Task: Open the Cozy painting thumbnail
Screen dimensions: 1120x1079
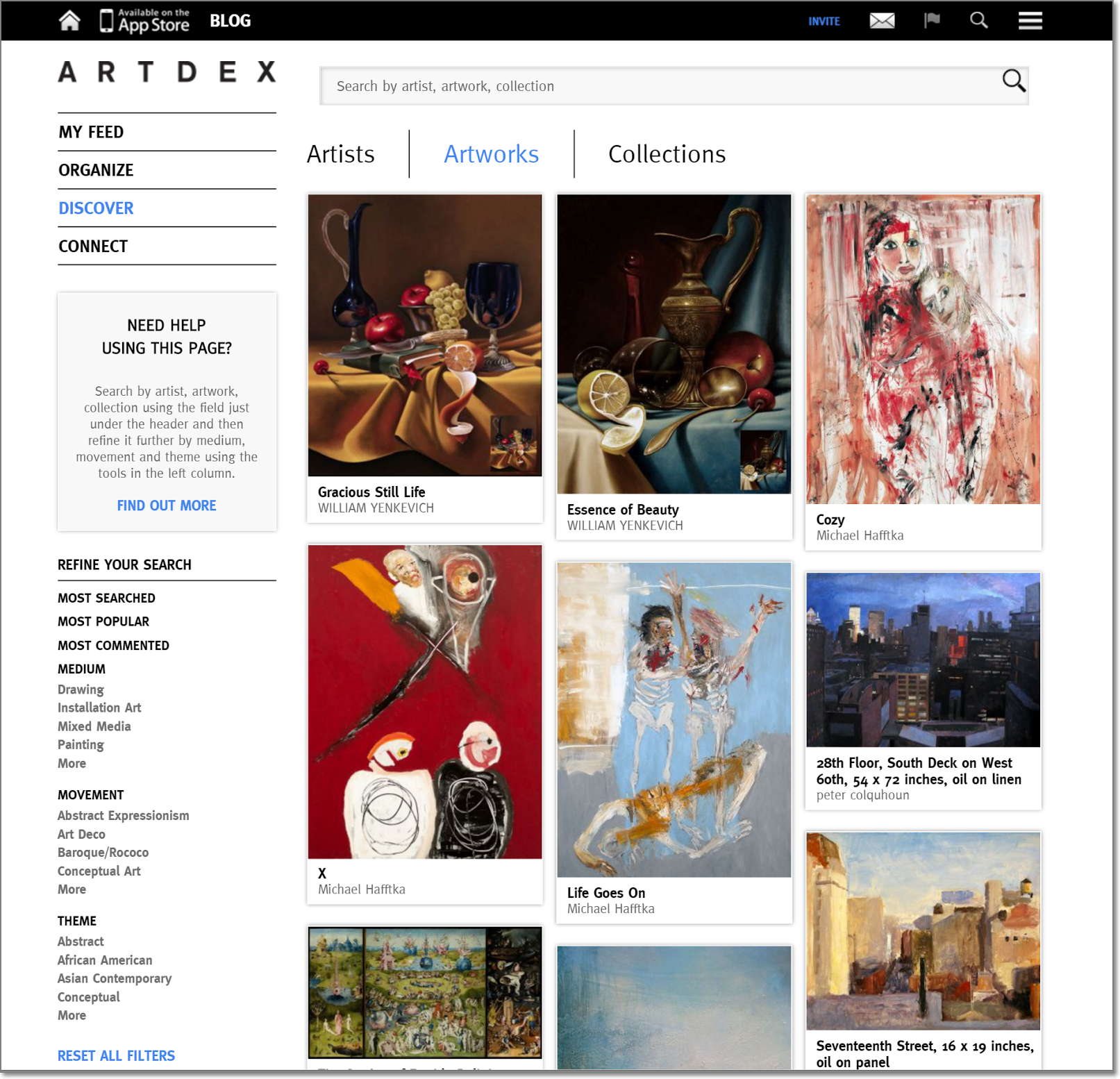Action: click(923, 349)
